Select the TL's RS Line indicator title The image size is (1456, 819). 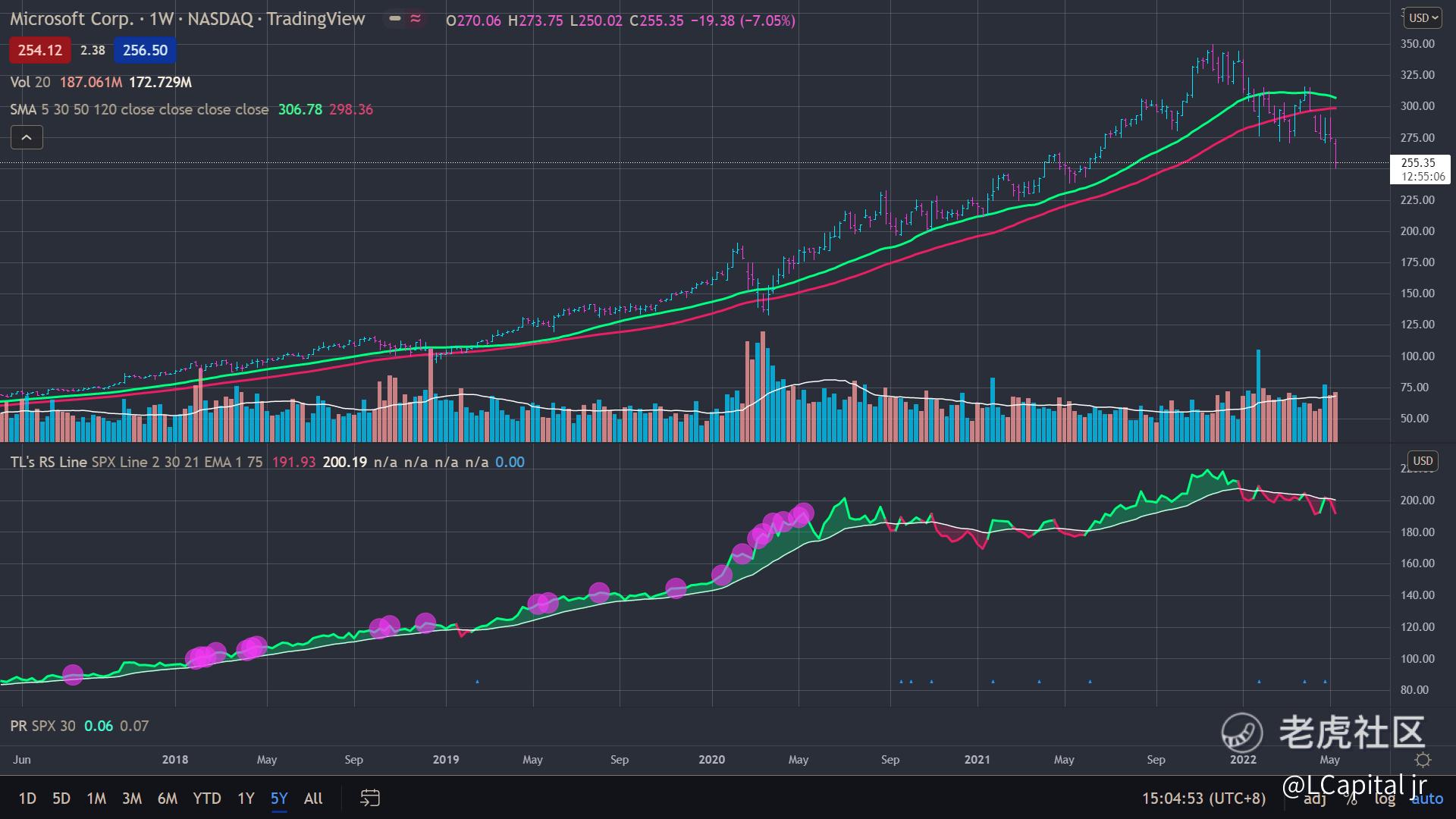49,462
